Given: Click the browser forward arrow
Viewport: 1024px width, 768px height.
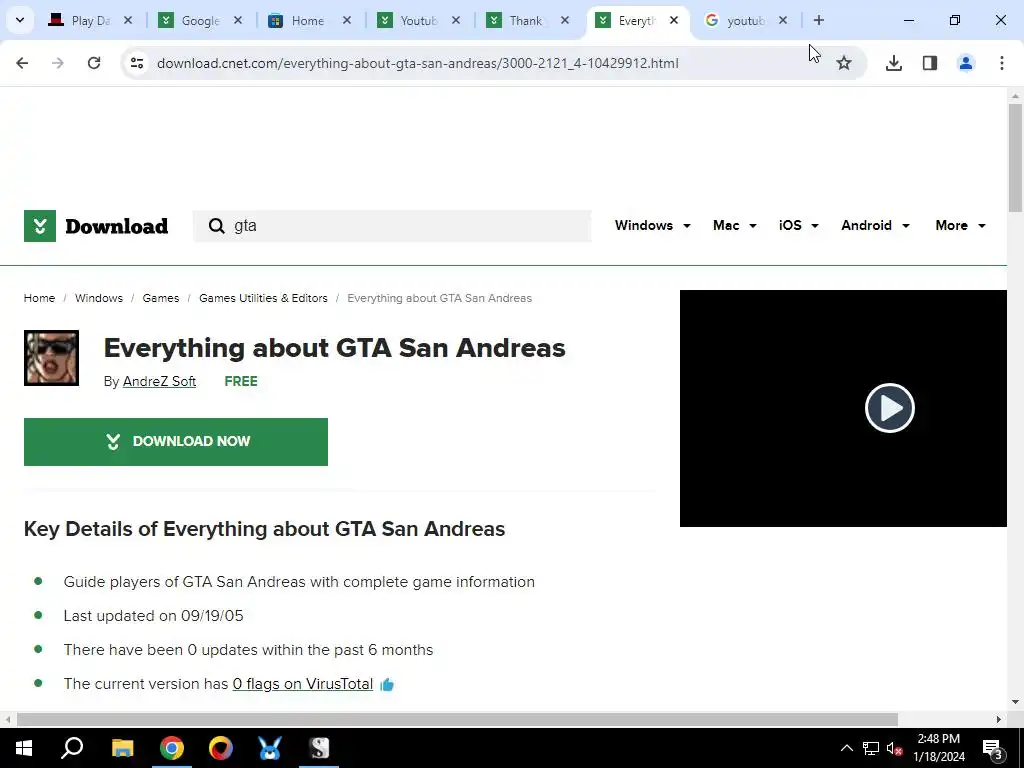Looking at the screenshot, I should pos(58,63).
